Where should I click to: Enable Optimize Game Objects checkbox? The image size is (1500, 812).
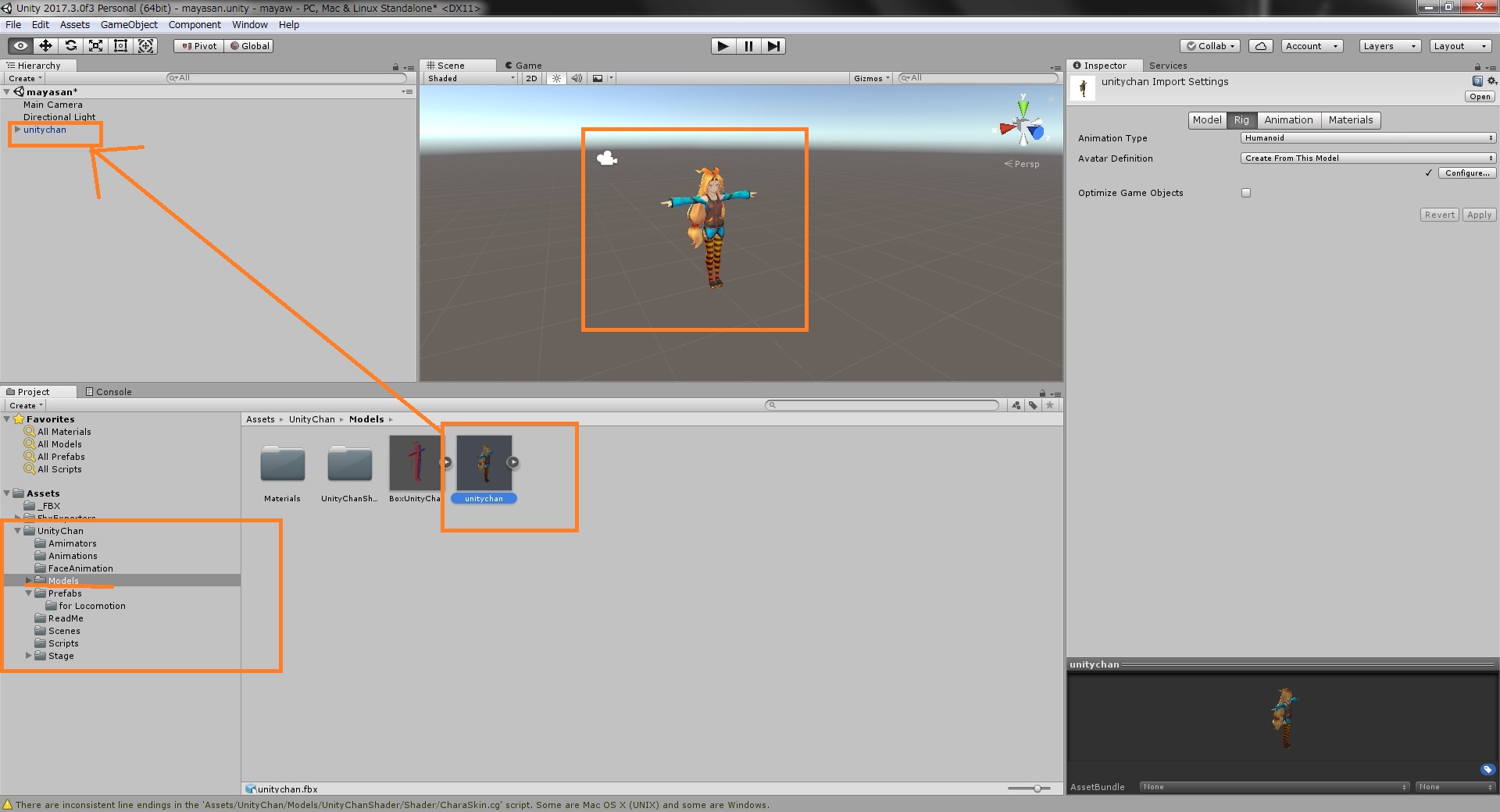coord(1246,193)
